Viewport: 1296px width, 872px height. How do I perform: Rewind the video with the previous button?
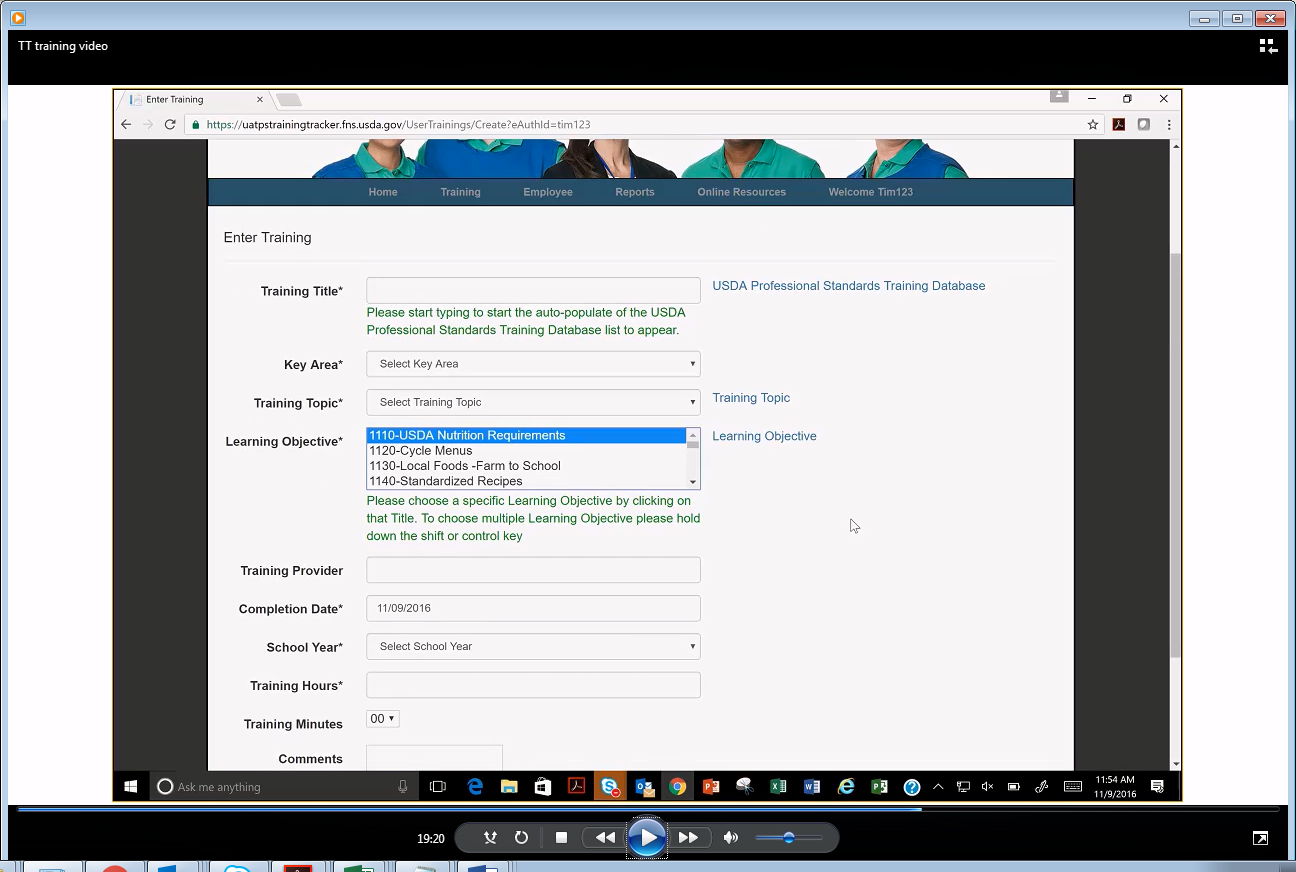[605, 838]
